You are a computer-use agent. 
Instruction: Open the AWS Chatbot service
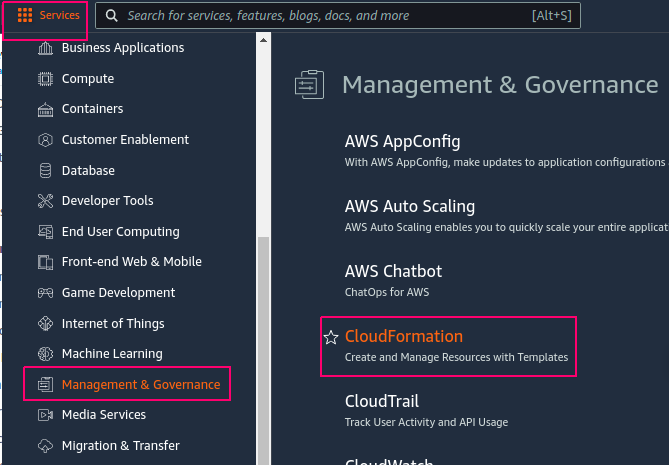click(393, 271)
